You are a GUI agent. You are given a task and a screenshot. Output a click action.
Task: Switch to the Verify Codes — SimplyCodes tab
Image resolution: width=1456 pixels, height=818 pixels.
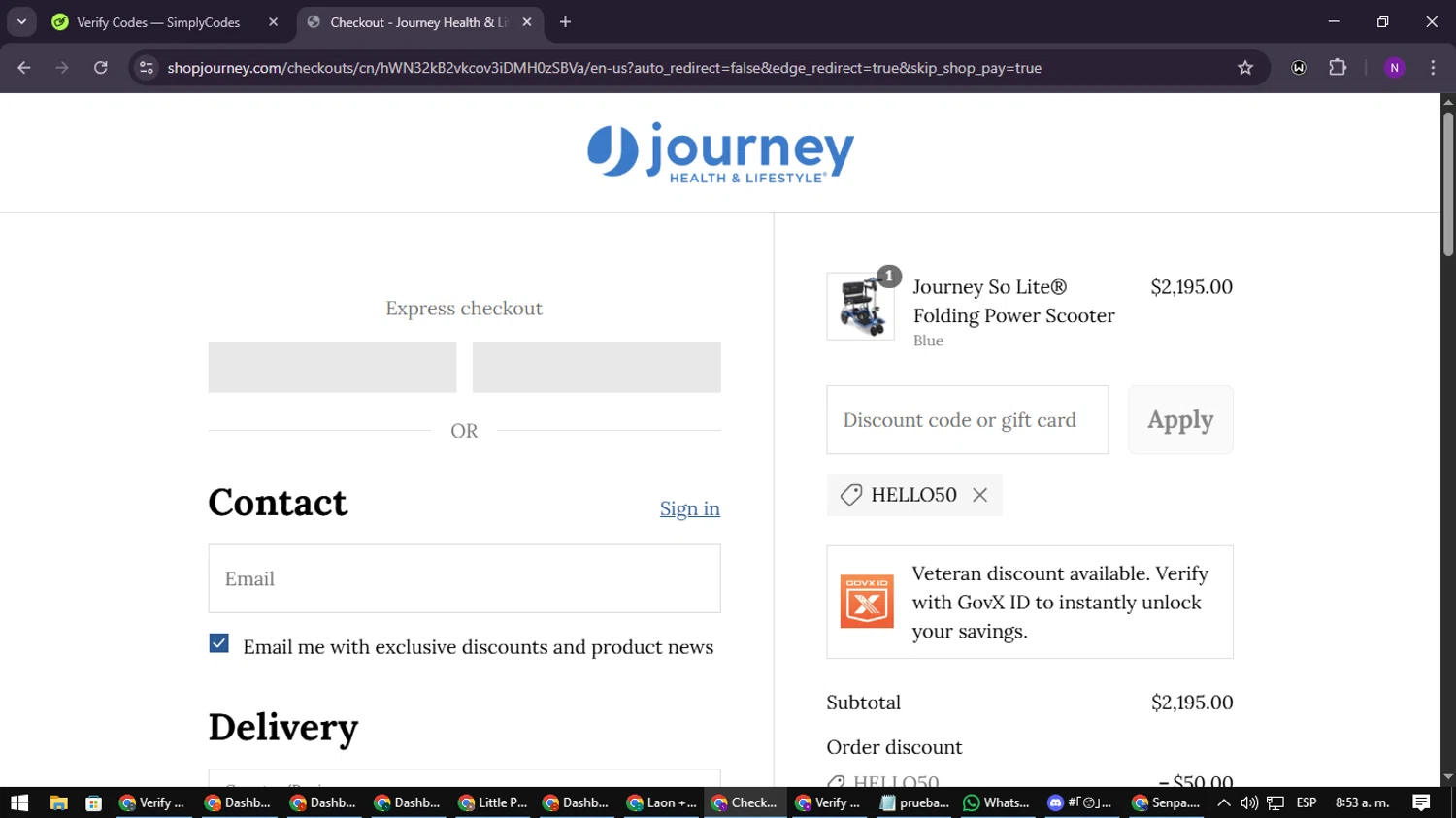point(160,22)
